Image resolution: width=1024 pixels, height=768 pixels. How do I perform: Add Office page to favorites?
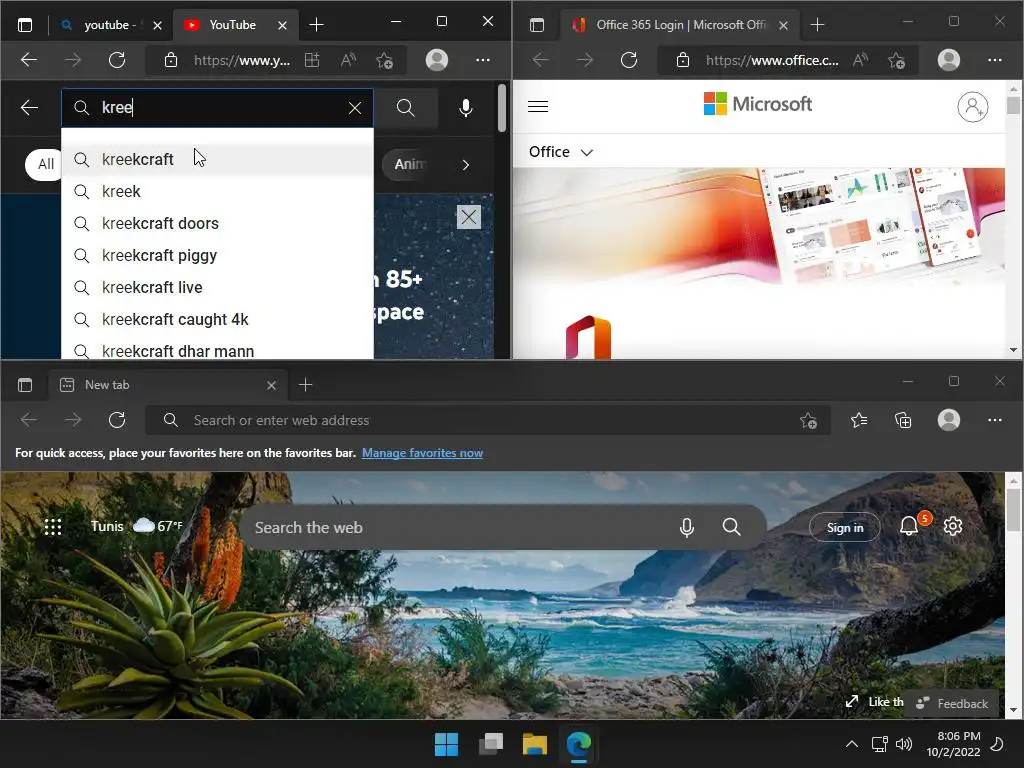[x=897, y=60]
